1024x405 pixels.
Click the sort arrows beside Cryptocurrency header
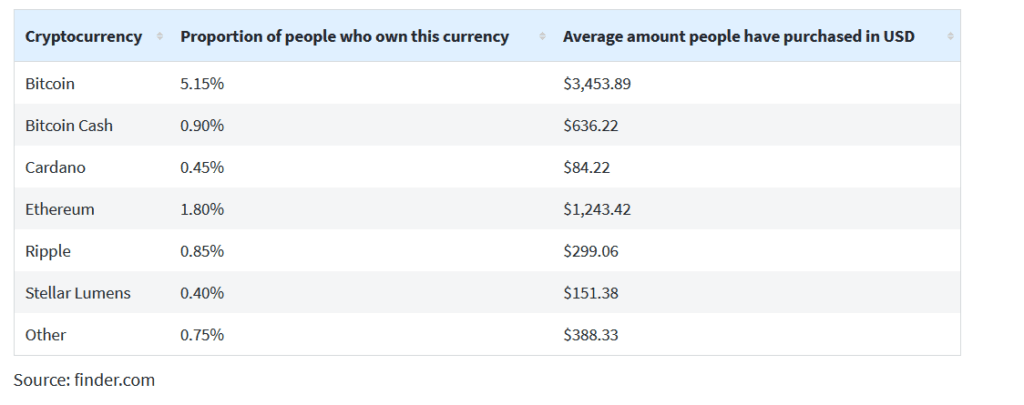pyautogui.click(x=160, y=37)
